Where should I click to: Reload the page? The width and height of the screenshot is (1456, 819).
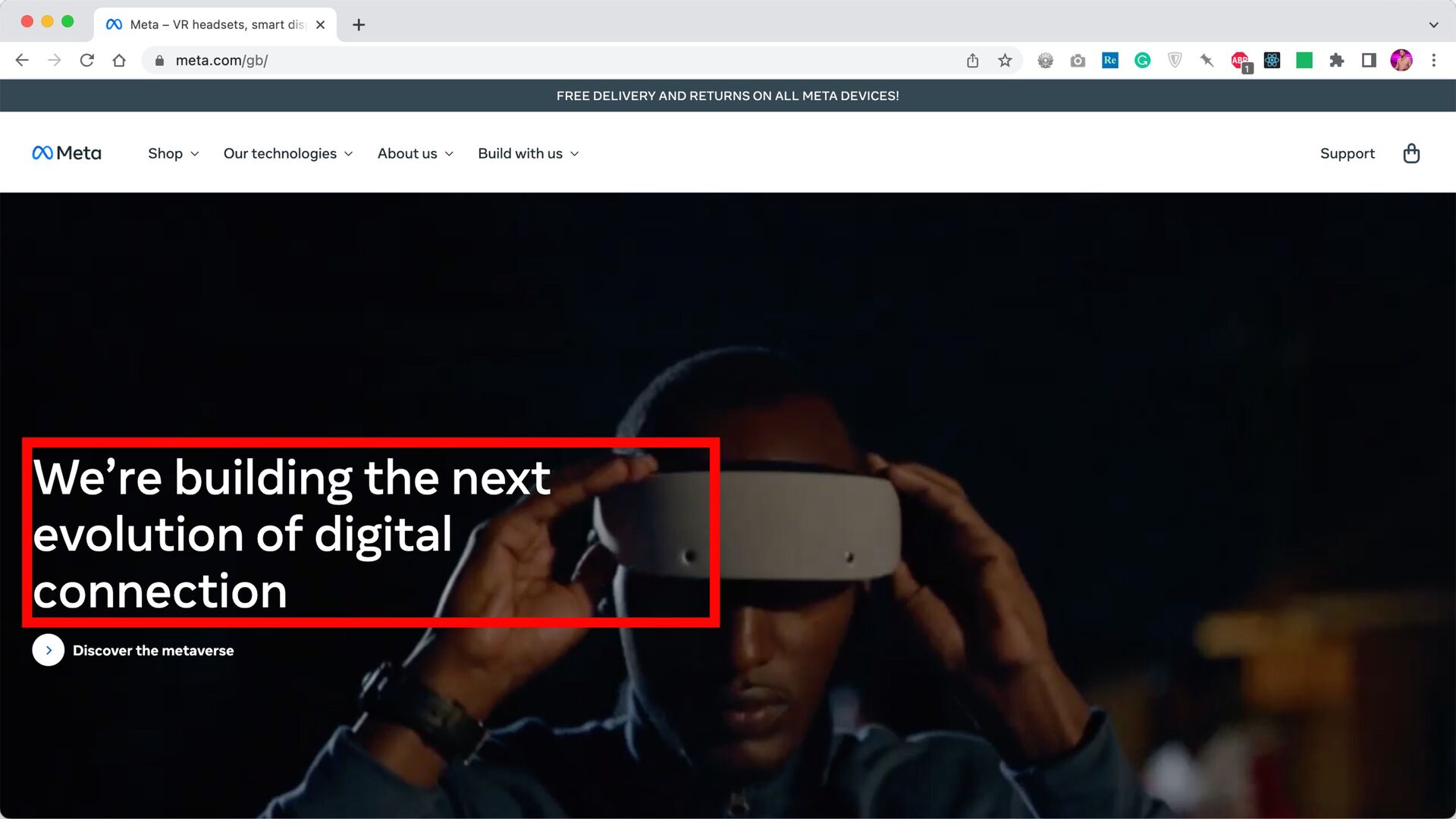click(x=86, y=61)
